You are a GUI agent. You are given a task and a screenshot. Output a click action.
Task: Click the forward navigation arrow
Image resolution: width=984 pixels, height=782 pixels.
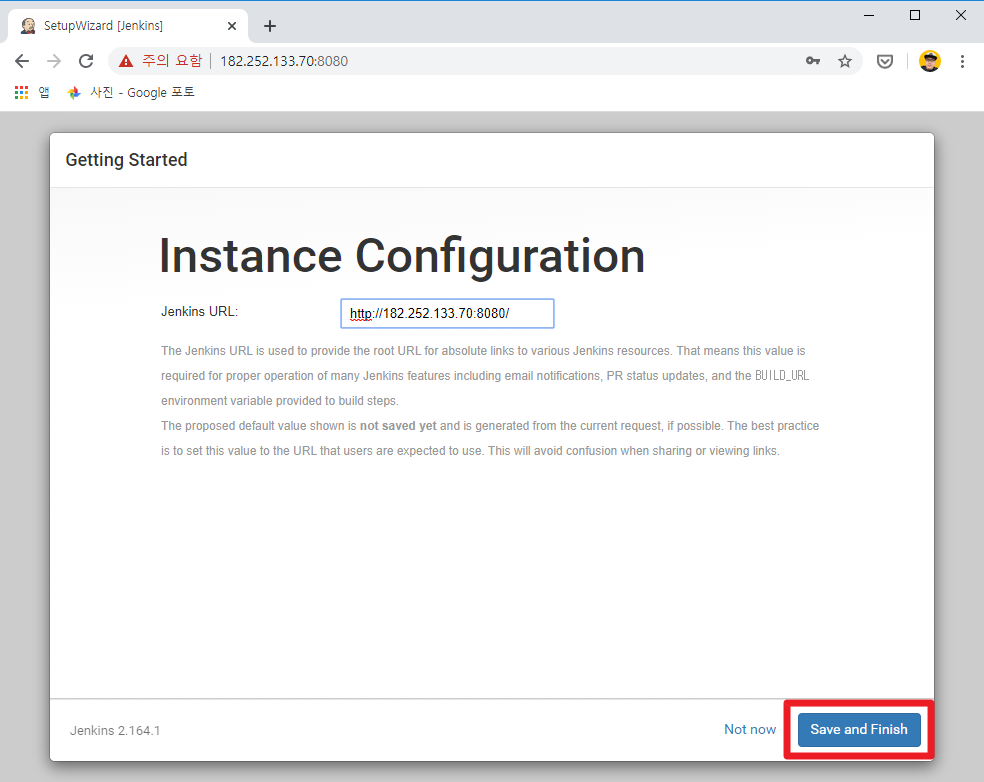pyautogui.click(x=53, y=60)
